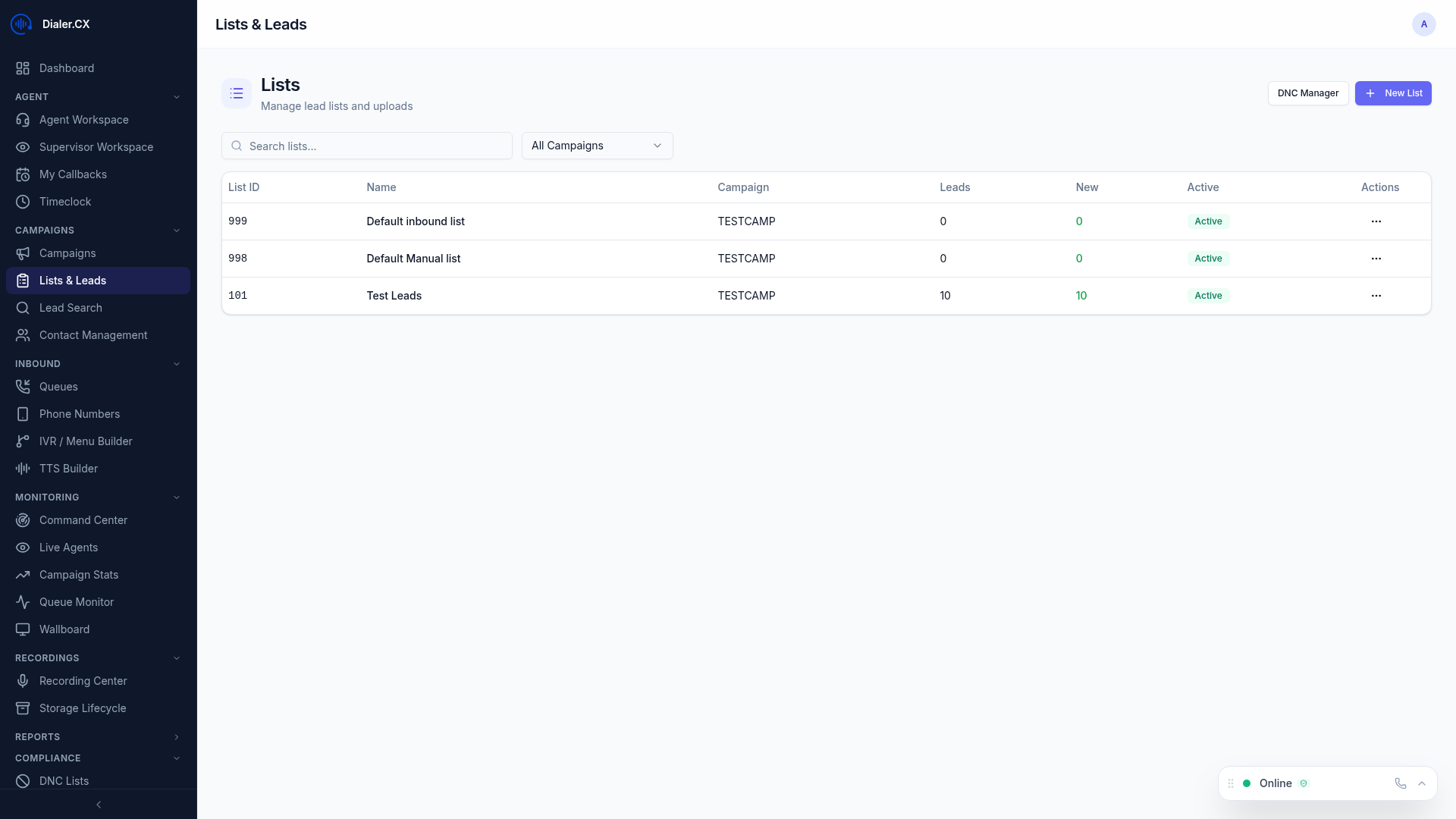Open the Dashboard menu item
Screen dimensions: 1456x819
click(x=67, y=68)
